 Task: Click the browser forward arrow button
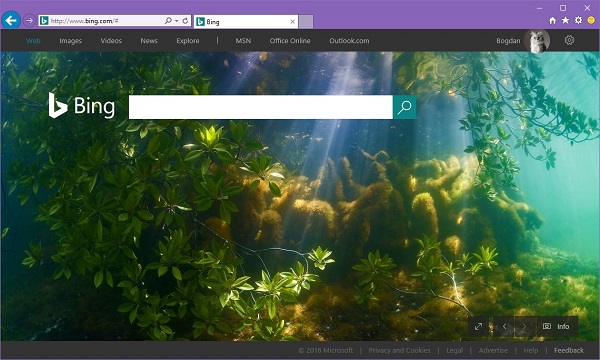(29, 21)
